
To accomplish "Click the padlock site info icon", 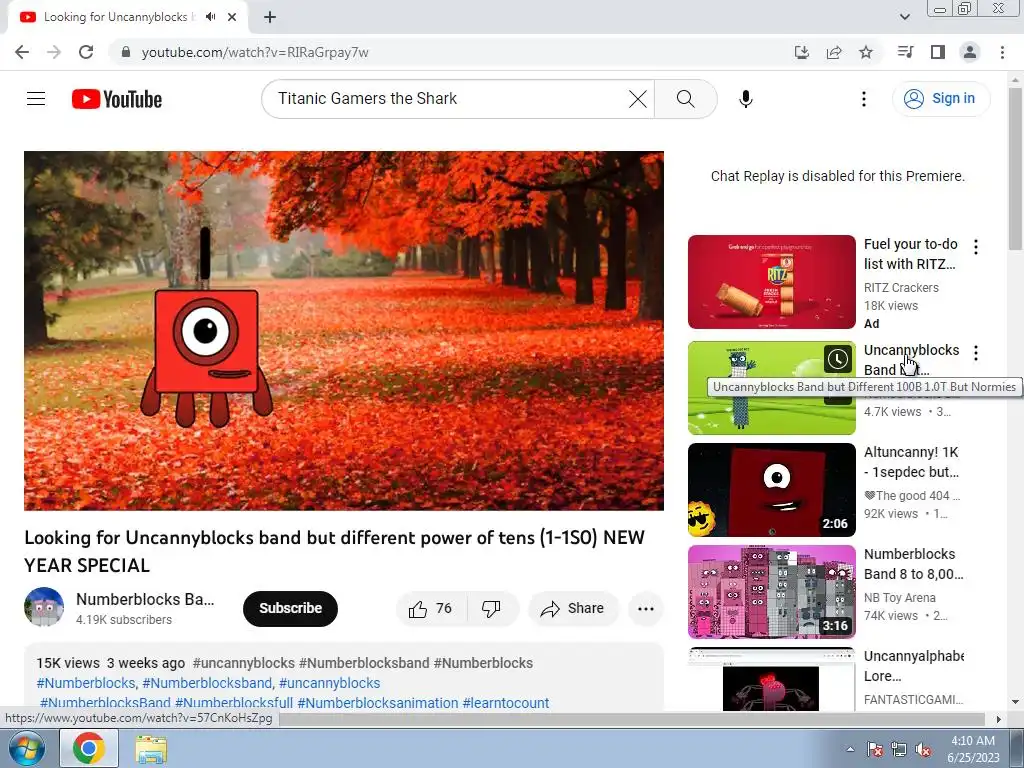I will click(126, 52).
